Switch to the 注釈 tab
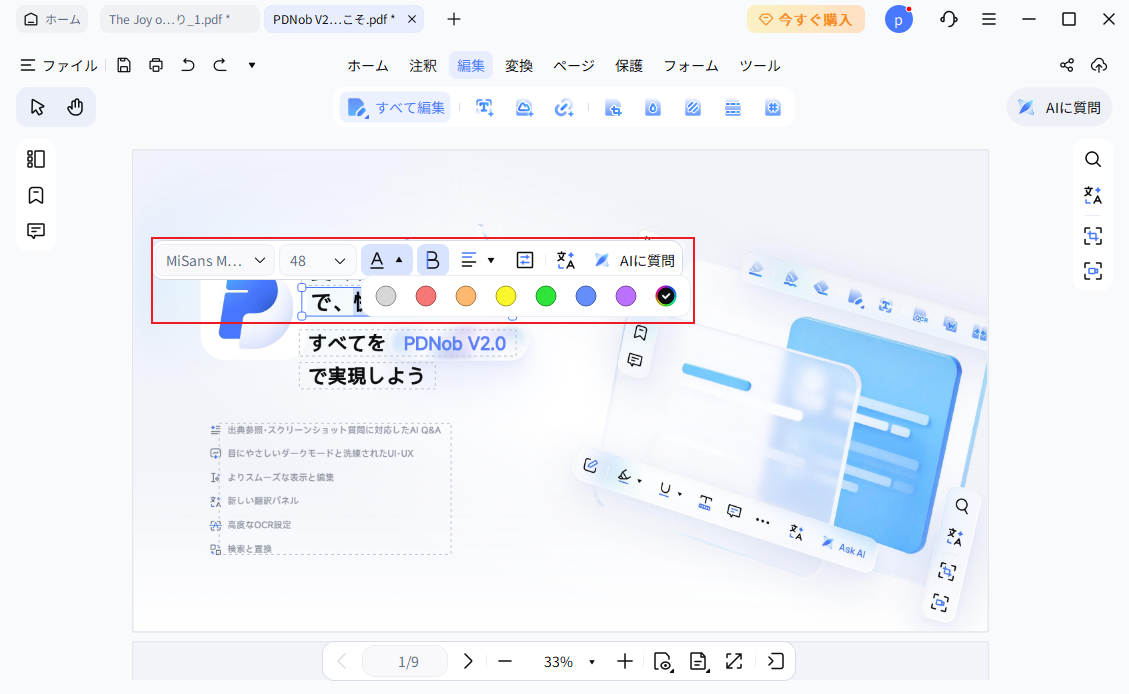 pyautogui.click(x=423, y=65)
